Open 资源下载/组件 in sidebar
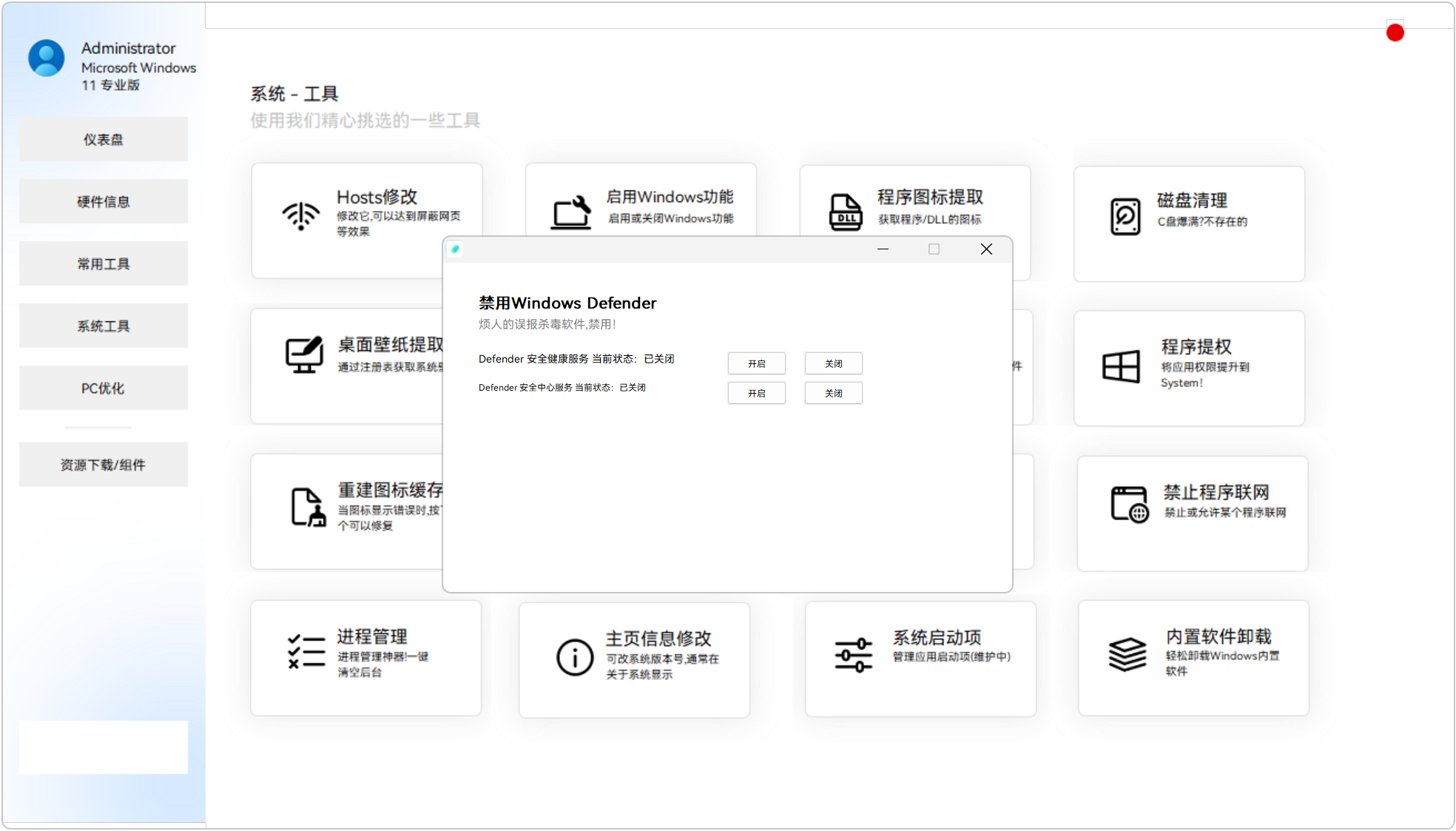Viewport: 1456px width, 831px height. click(104, 465)
